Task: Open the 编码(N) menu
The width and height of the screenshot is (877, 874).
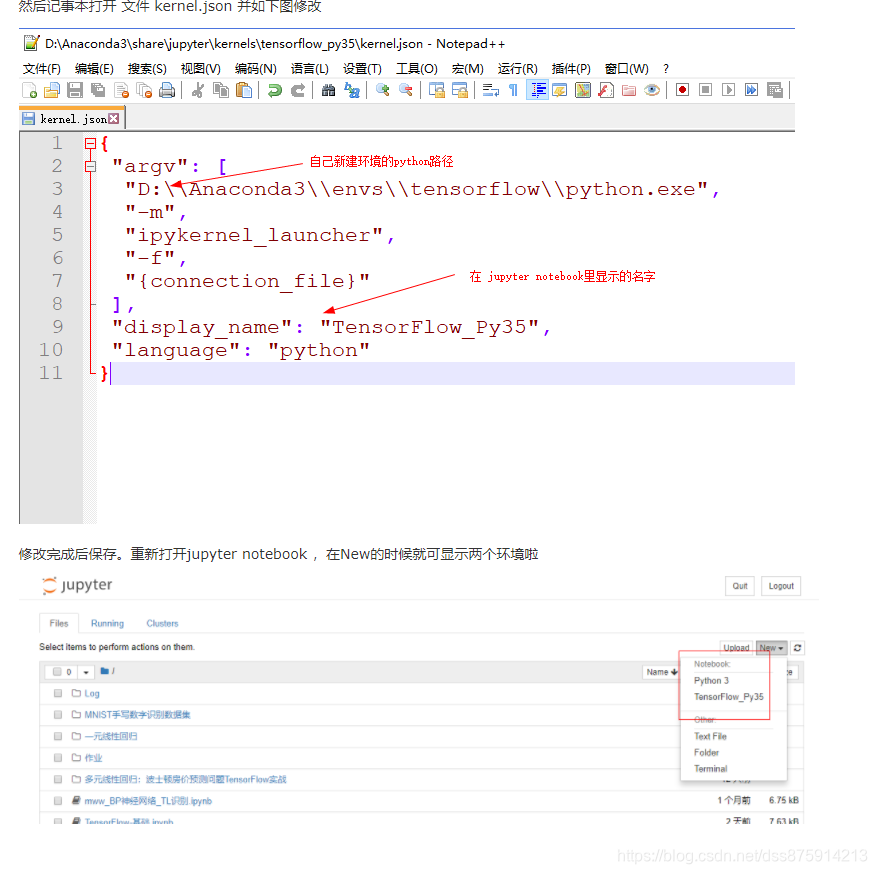Action: [256, 69]
